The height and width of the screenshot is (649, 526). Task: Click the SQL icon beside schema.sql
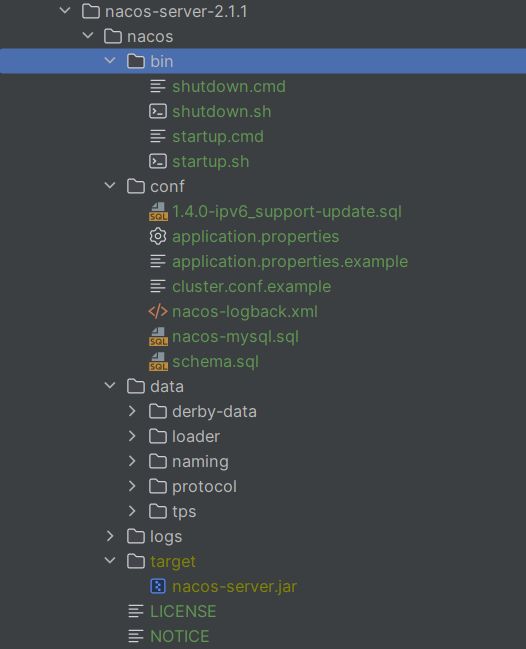click(x=158, y=361)
